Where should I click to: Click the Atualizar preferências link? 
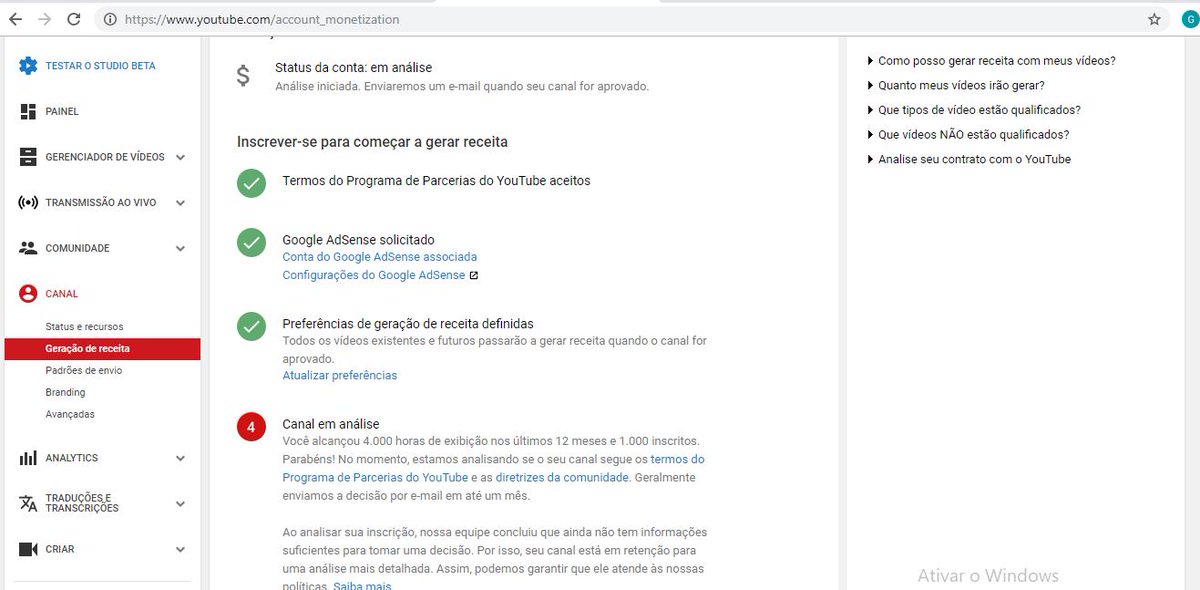click(340, 376)
